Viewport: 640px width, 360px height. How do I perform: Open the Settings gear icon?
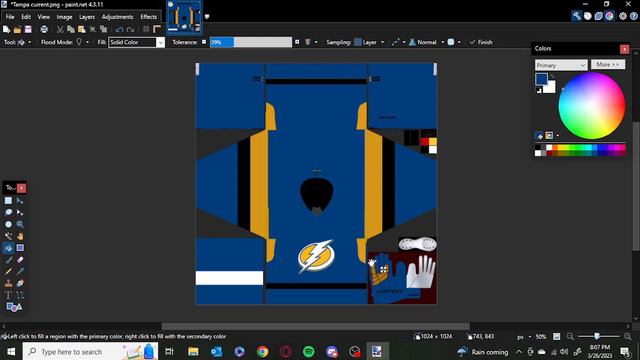pyautogui.click(x=623, y=16)
